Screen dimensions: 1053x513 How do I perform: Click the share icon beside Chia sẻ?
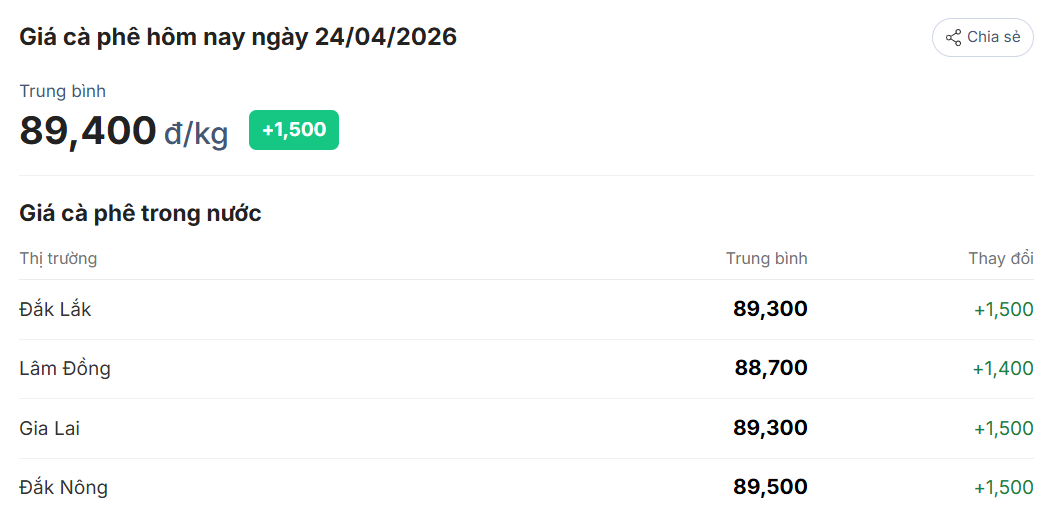953,37
